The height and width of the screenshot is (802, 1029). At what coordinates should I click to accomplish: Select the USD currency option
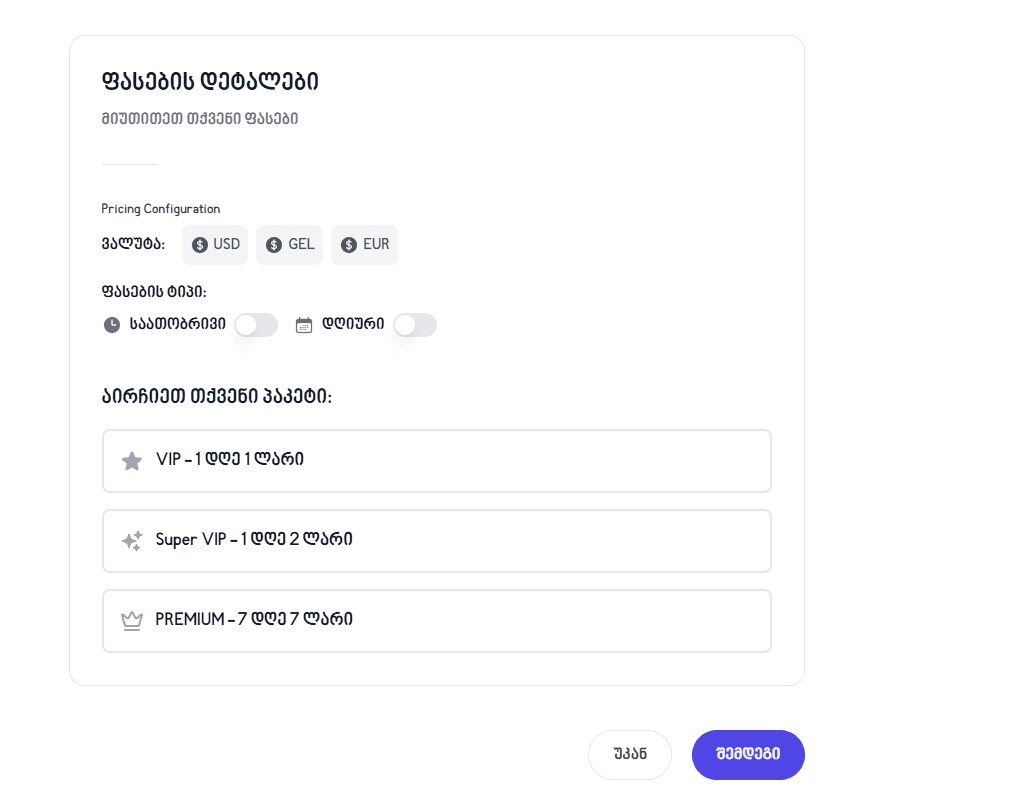[215, 244]
